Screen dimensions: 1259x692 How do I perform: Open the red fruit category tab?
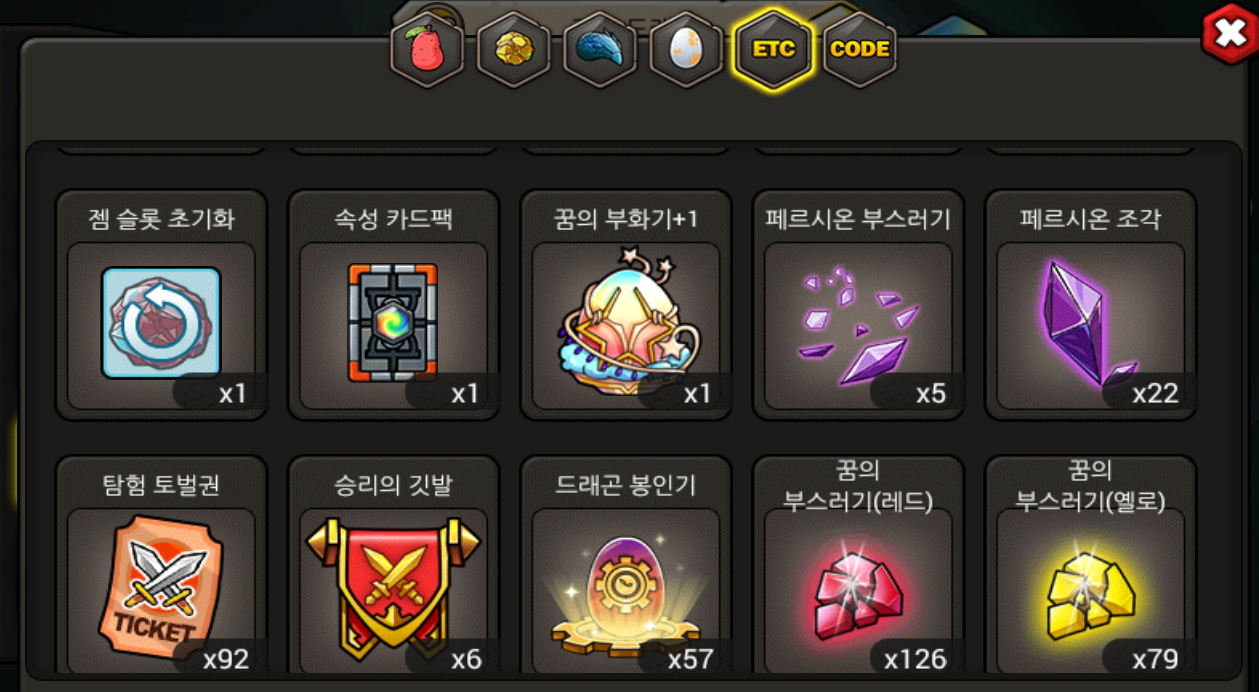click(427, 49)
